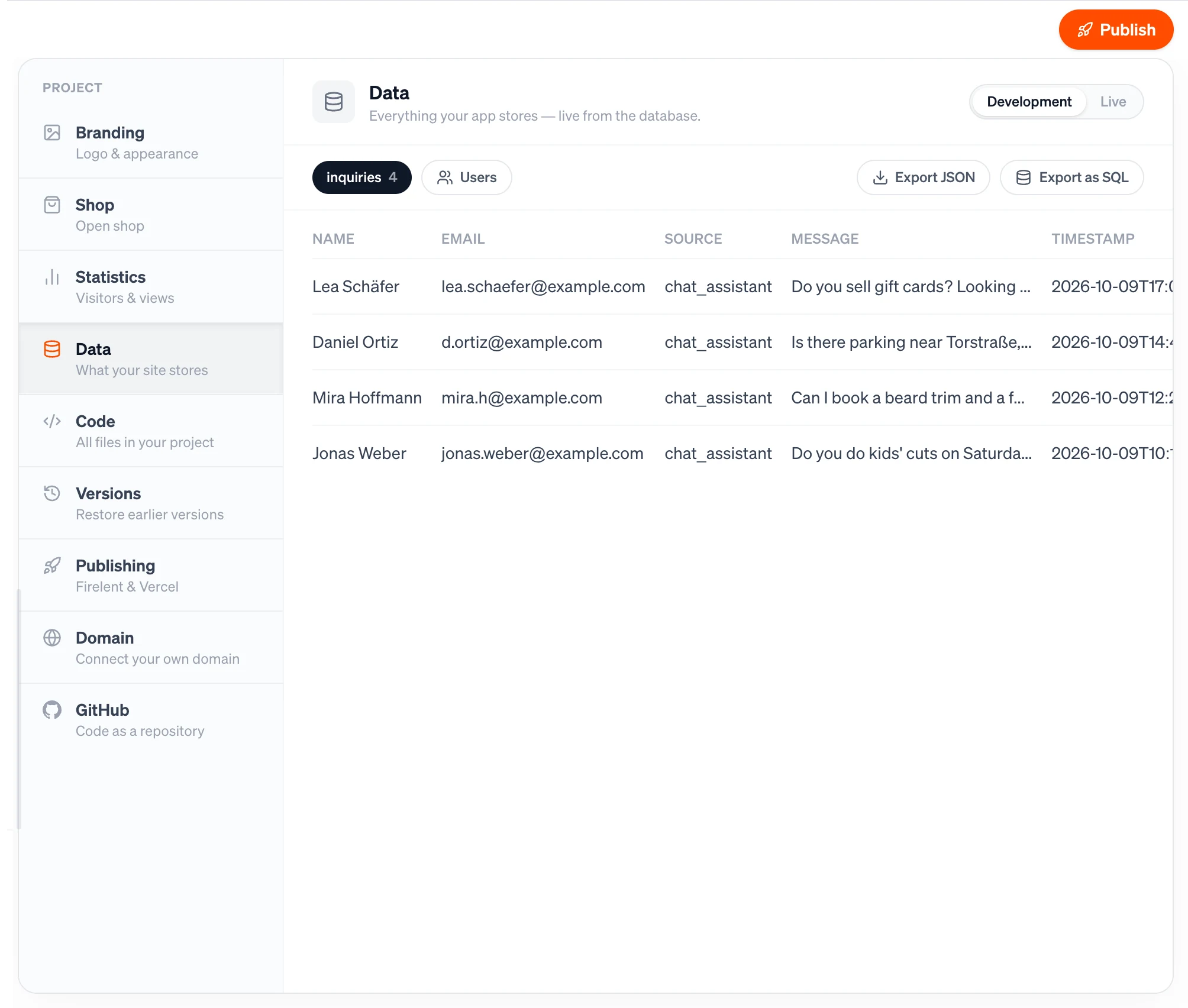The image size is (1188, 1008).
Task: Switch to the Users tab
Action: (x=467, y=177)
